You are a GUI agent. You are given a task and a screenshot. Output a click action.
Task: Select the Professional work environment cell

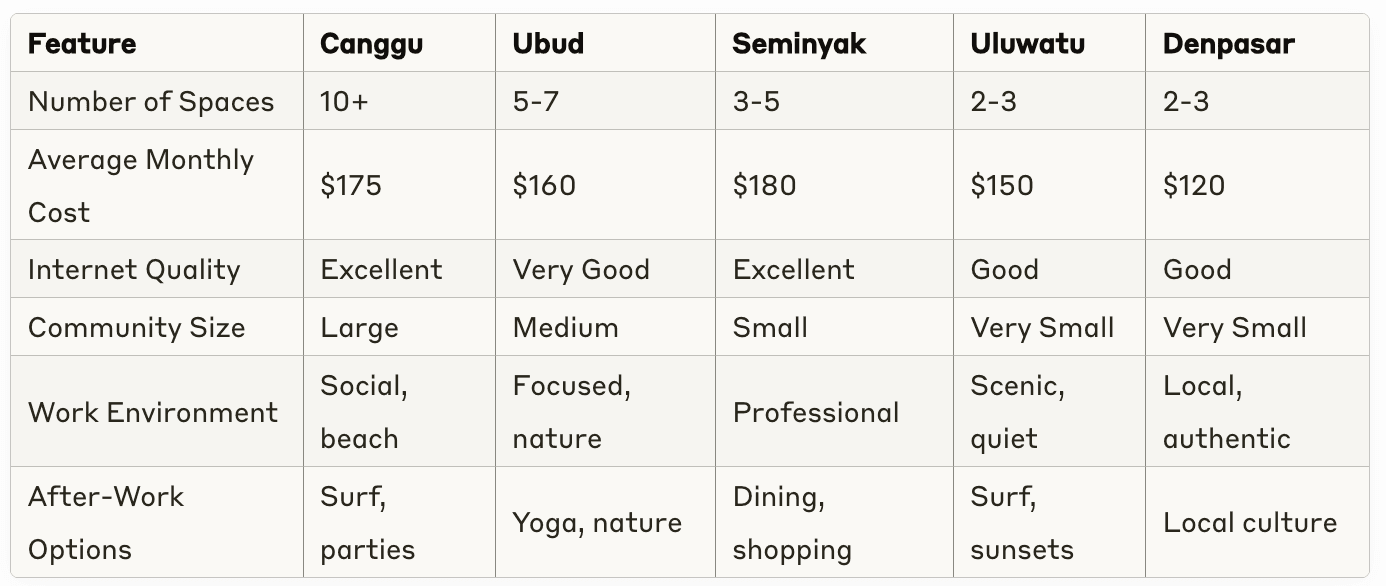click(816, 412)
